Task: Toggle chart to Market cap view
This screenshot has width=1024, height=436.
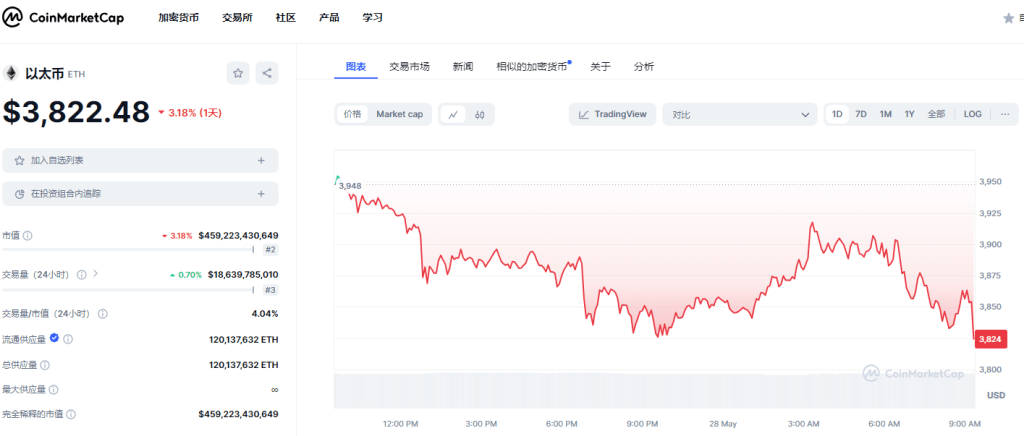Action: tap(399, 114)
